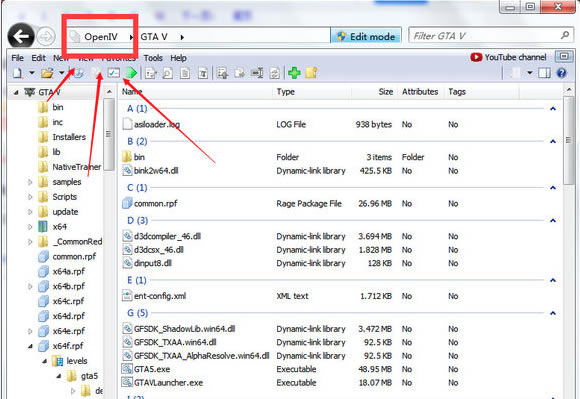Collapse the C (1) group
Screen dimensions: 580x399
tap(553, 188)
